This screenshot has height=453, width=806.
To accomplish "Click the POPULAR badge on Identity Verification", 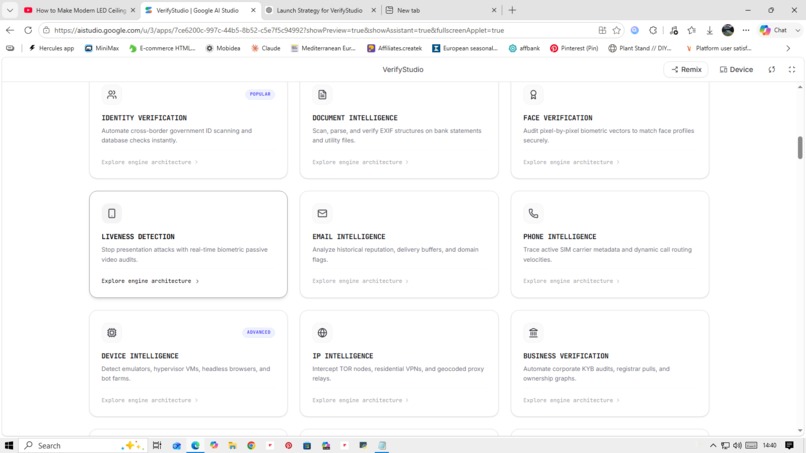I will (x=260, y=94).
